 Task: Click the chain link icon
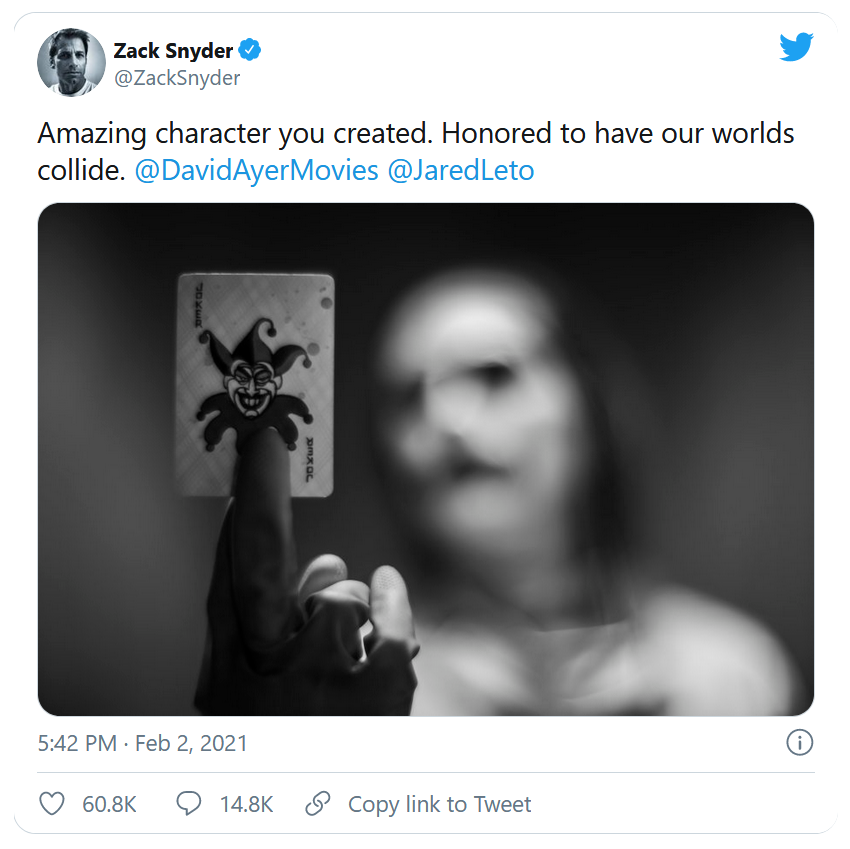[317, 804]
